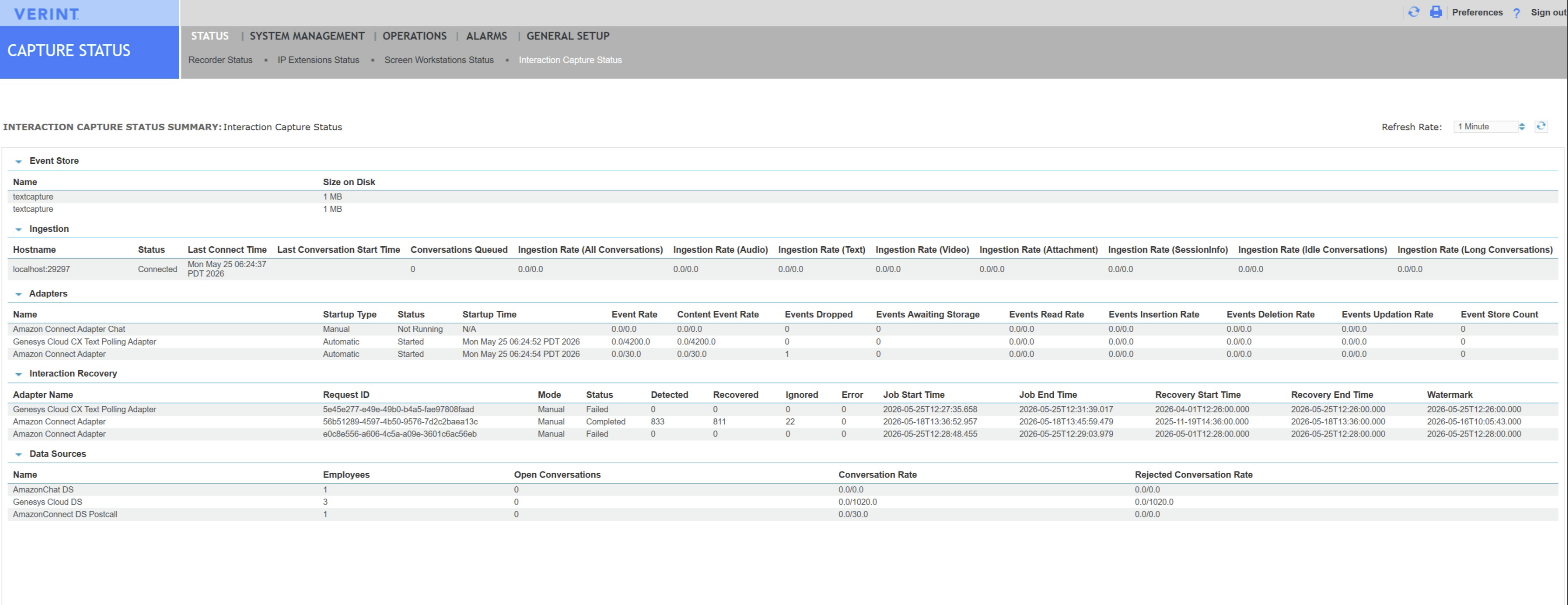Click the Watermark column header
1568x605 pixels.
pyautogui.click(x=1450, y=394)
